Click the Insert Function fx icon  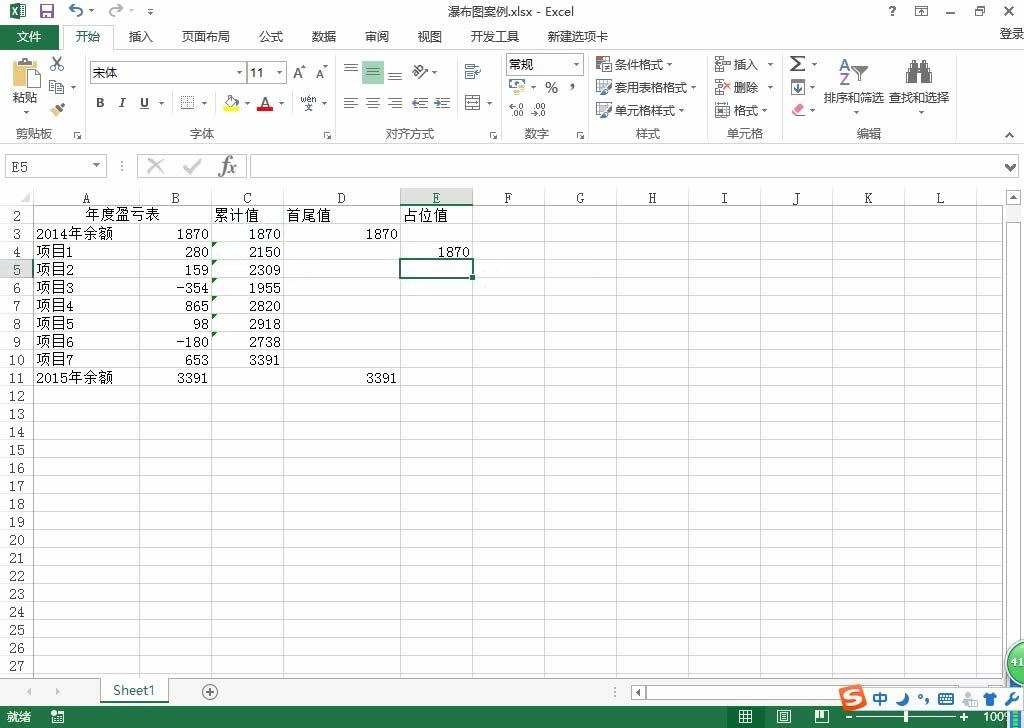coord(228,166)
